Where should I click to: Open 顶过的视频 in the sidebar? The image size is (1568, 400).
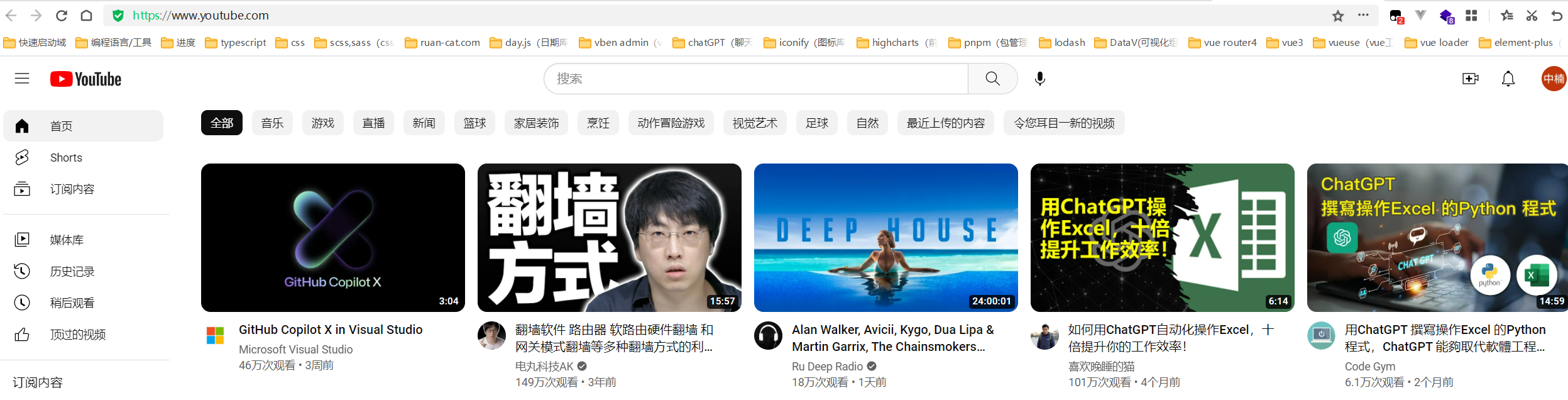[x=83, y=334]
